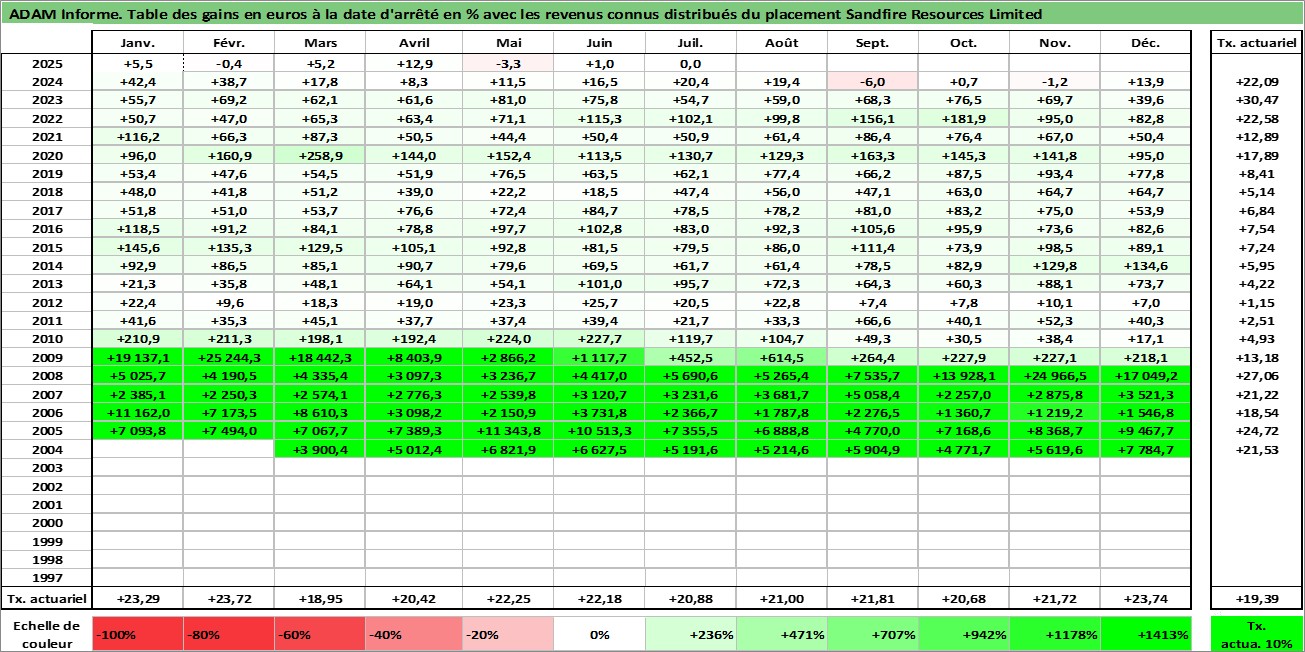The width and height of the screenshot is (1305, 652).
Task: Click the 'Déc.' column header
Action: [x=1146, y=43]
